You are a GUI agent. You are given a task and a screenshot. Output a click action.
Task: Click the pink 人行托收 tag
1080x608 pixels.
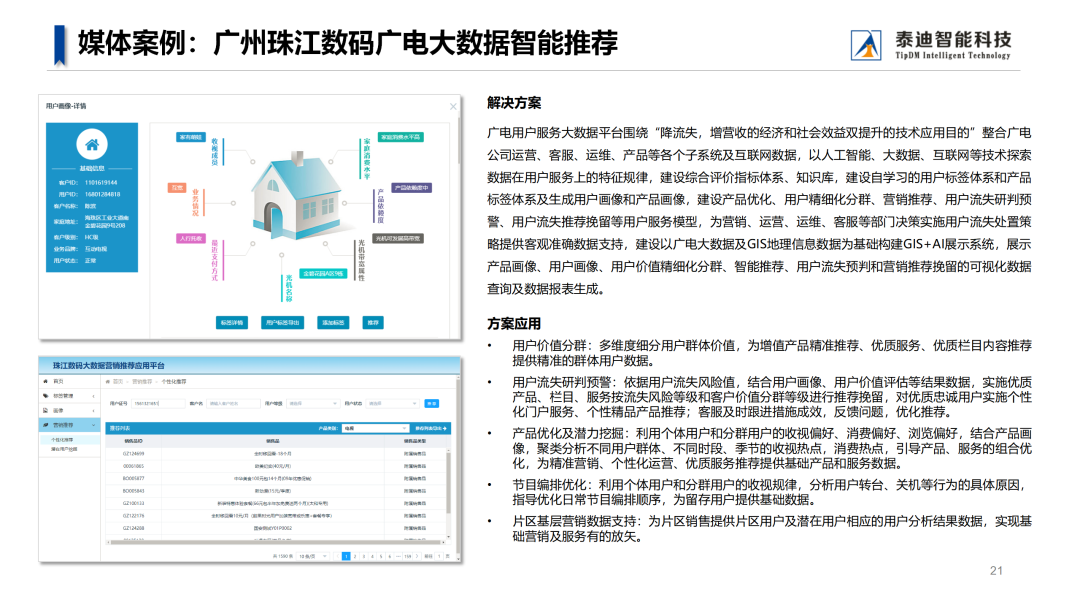click(191, 238)
